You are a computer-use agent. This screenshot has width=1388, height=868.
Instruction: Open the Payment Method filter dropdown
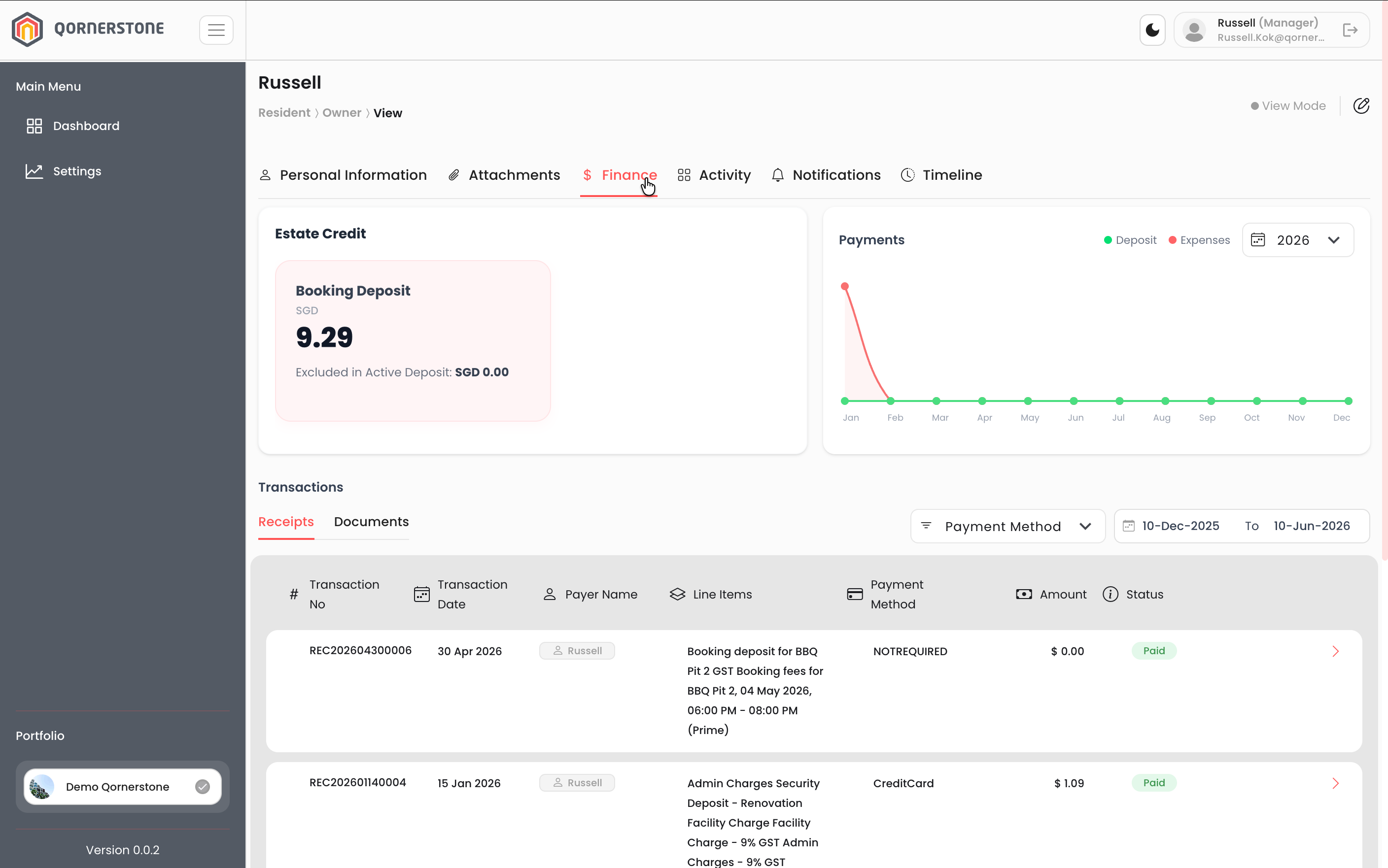click(x=1007, y=526)
